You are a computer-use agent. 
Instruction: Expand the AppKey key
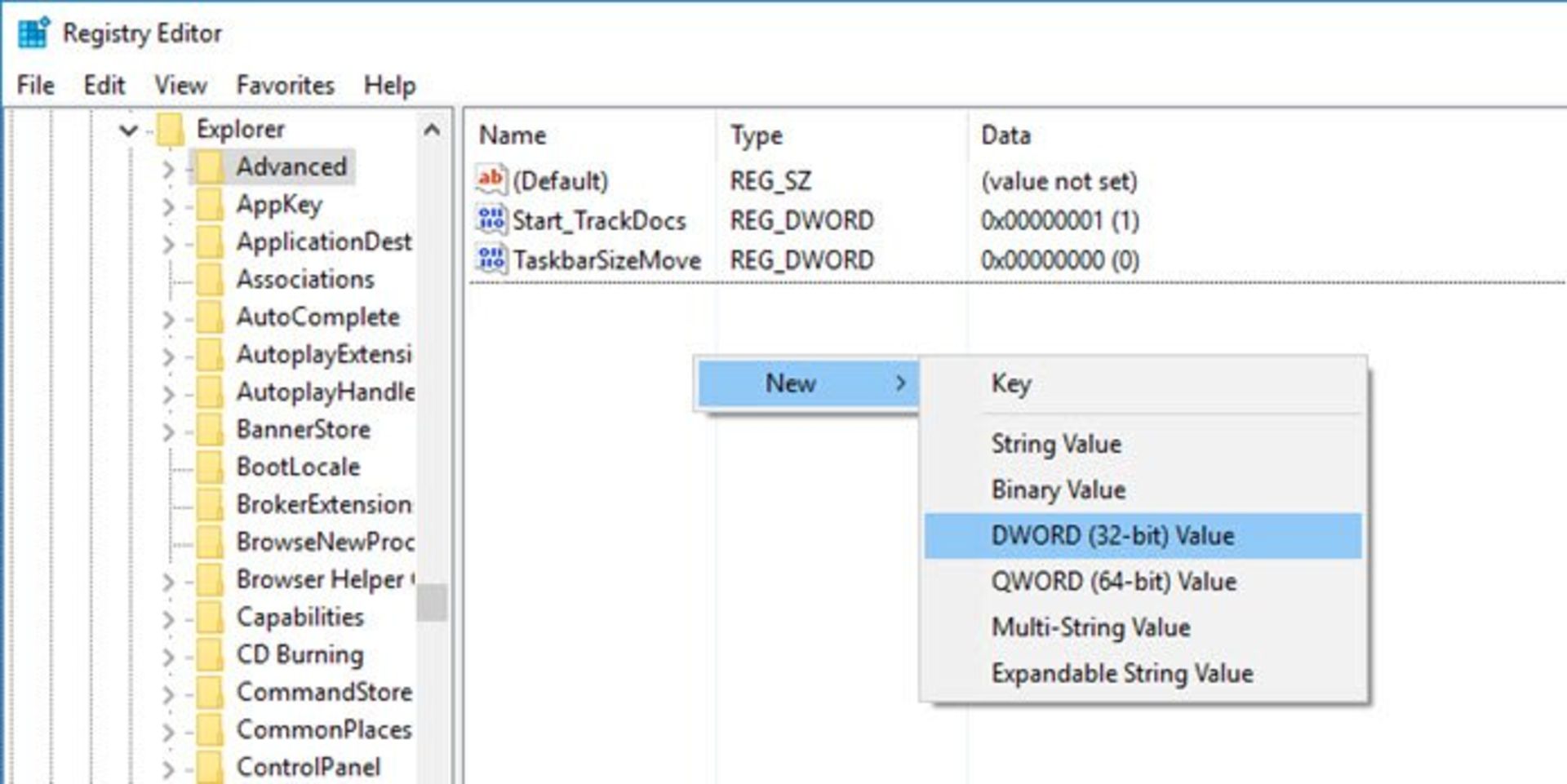(x=168, y=206)
